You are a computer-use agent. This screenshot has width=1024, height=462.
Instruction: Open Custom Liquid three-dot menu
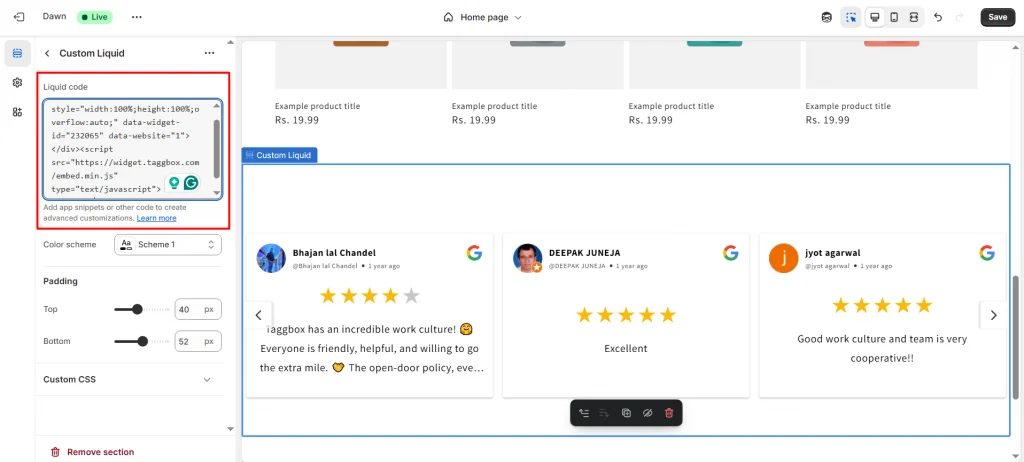pyautogui.click(x=209, y=53)
